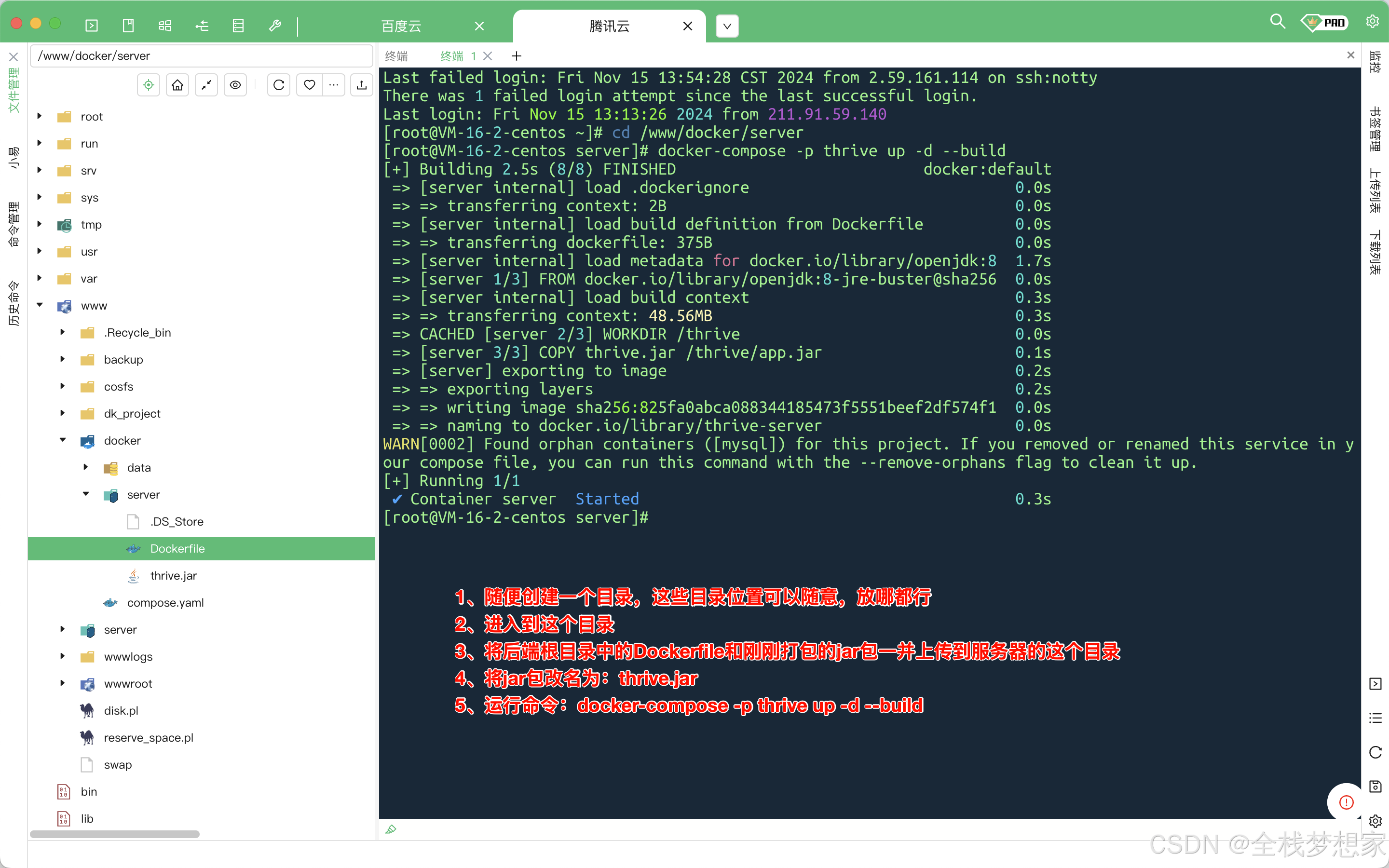Click the /www/docker/server path field
The width and height of the screenshot is (1389, 868).
pos(202,55)
